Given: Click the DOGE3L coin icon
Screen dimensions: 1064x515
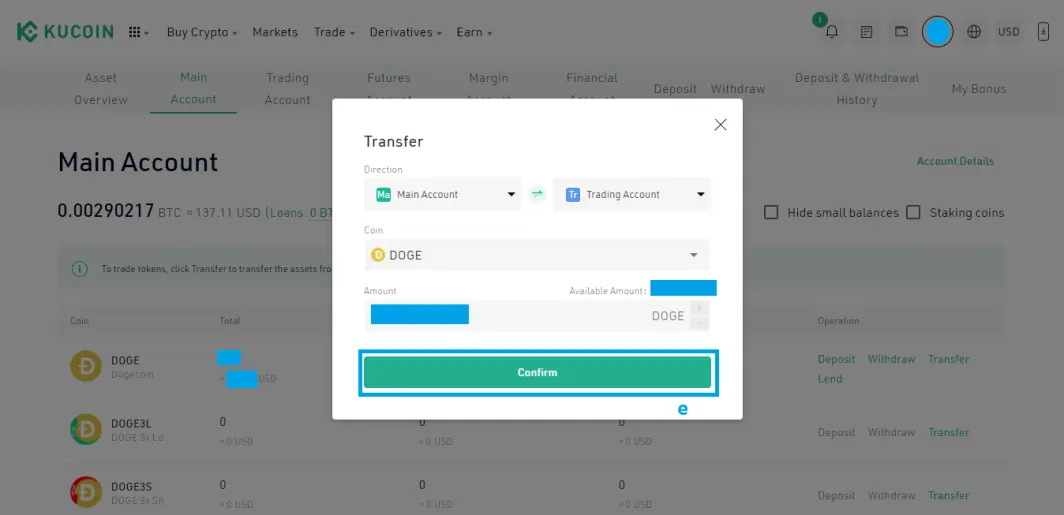Looking at the screenshot, I should (x=86, y=429).
